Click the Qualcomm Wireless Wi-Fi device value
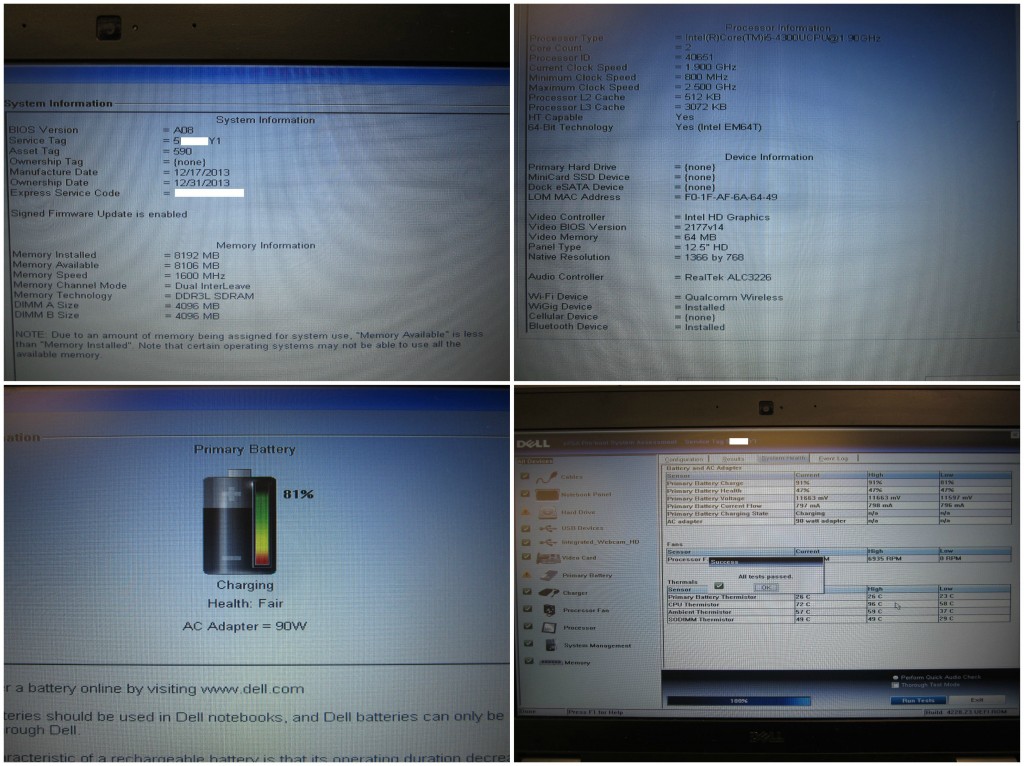Screen dimensions: 1024x766 (733, 298)
